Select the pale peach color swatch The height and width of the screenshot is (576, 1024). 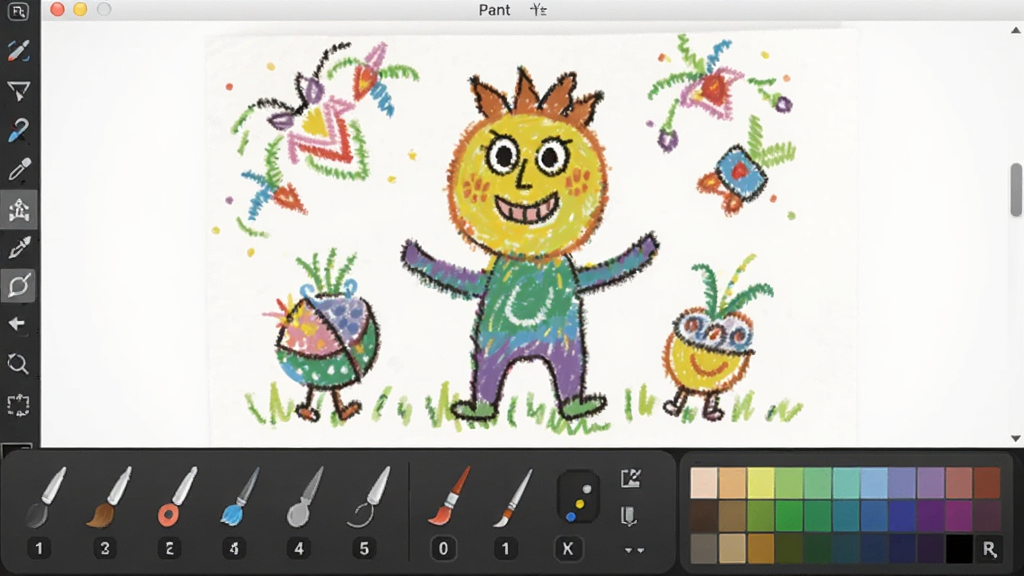[704, 483]
